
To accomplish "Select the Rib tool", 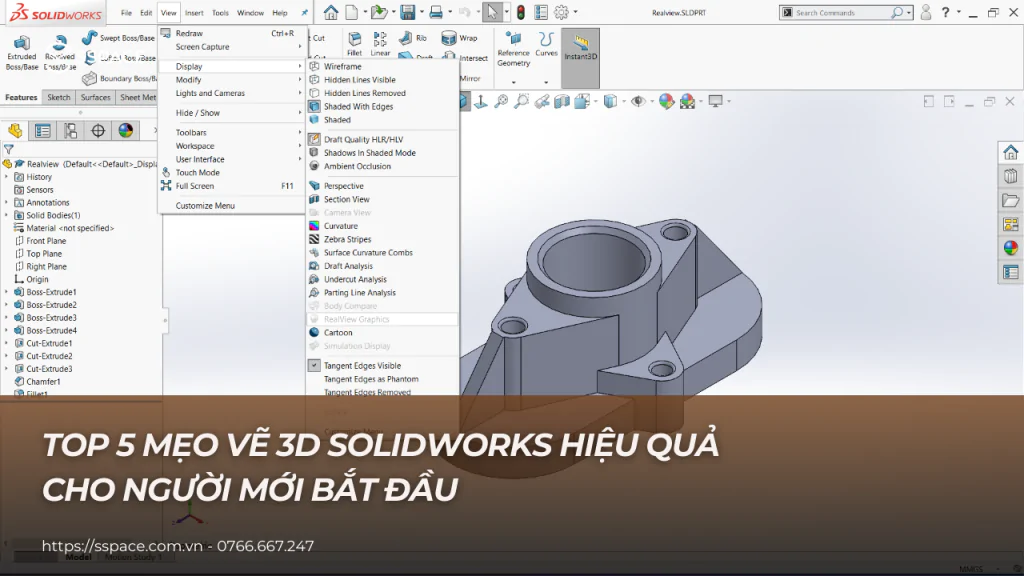I will pyautogui.click(x=413, y=38).
